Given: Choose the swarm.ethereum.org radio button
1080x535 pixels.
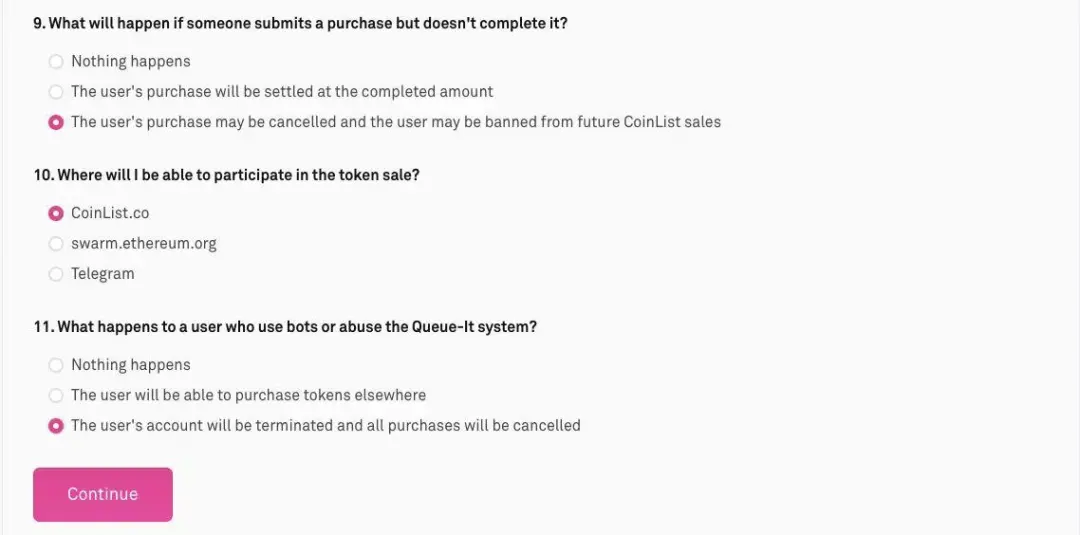Looking at the screenshot, I should (x=56, y=243).
